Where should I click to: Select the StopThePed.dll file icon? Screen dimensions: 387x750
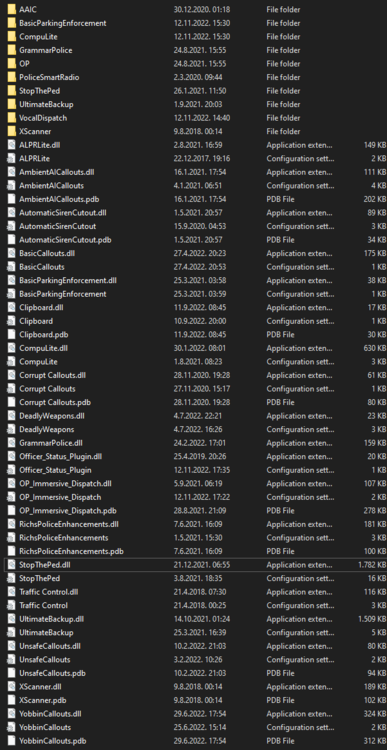click(x=11, y=565)
